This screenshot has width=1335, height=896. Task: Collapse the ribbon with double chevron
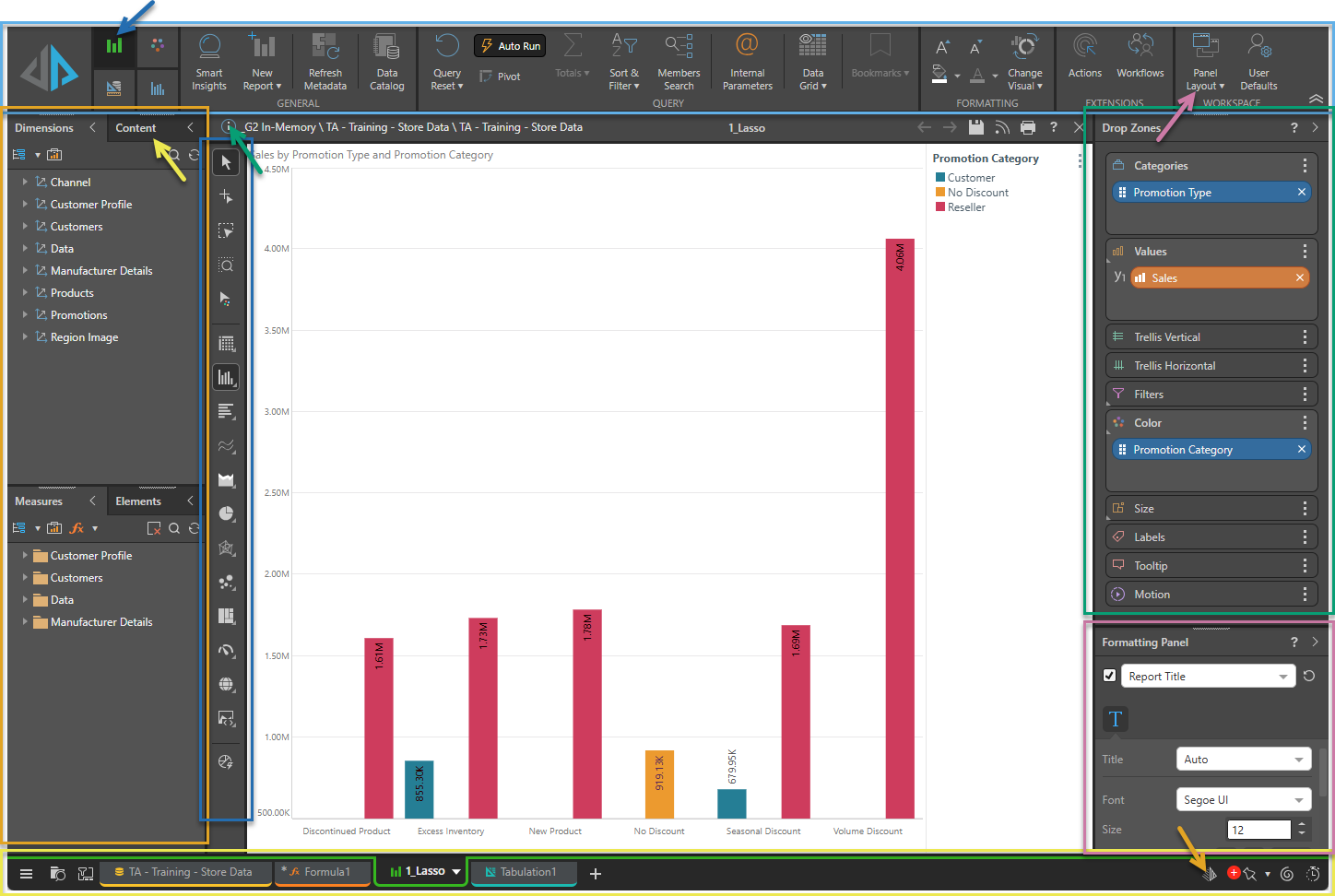tap(1316, 99)
